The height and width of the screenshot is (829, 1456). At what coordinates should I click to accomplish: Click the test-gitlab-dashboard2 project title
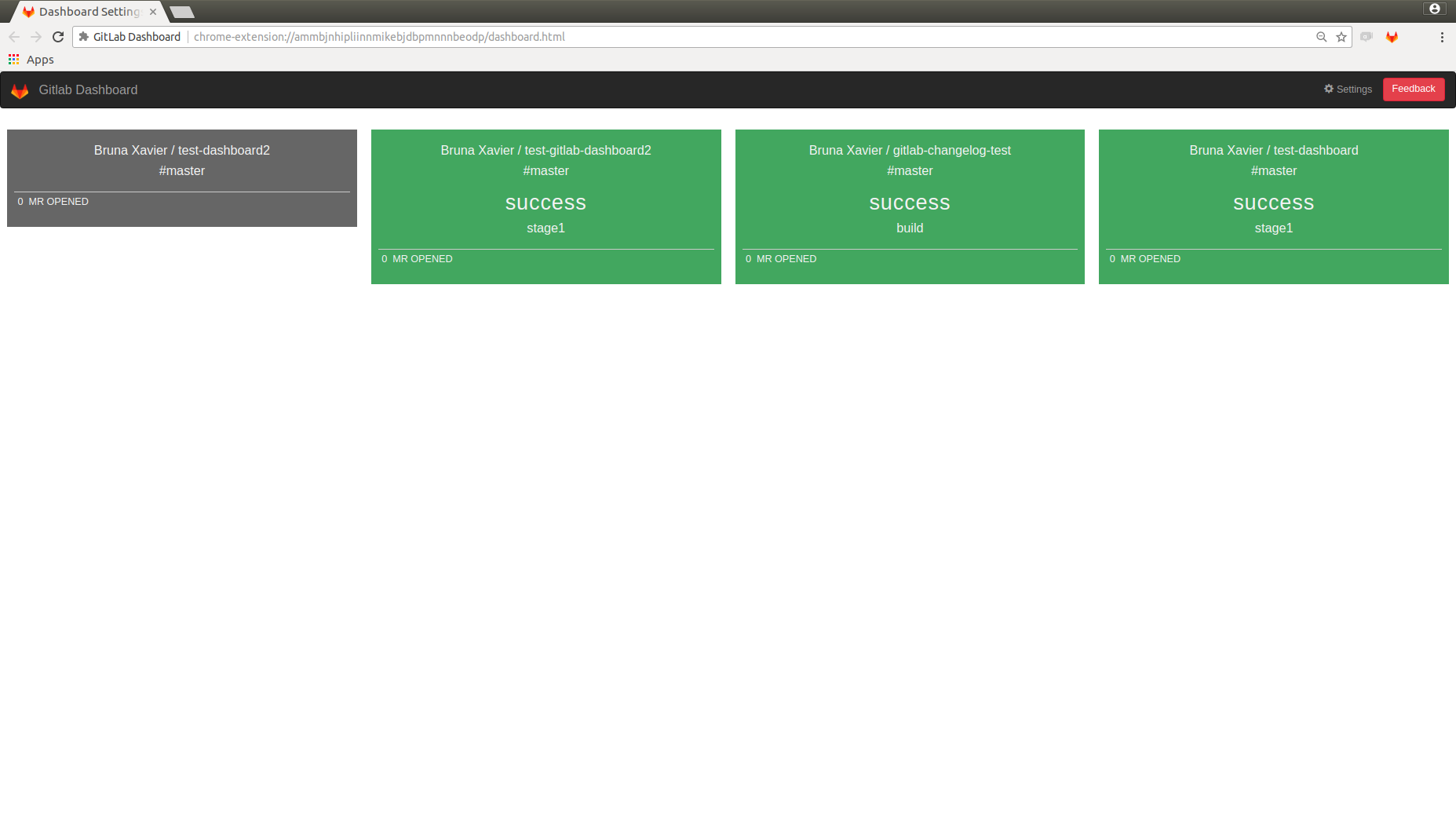click(x=546, y=151)
